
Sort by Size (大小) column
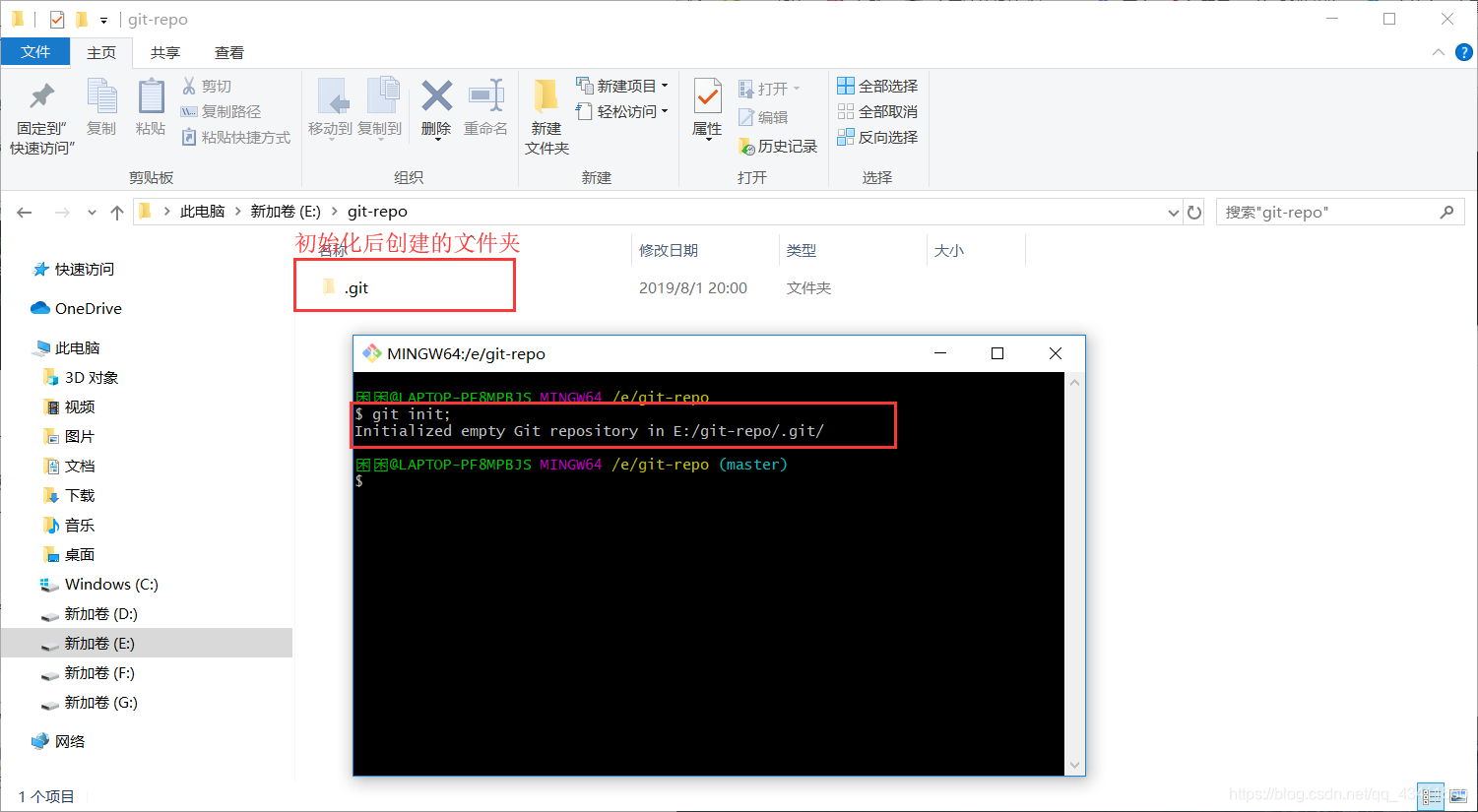[949, 250]
